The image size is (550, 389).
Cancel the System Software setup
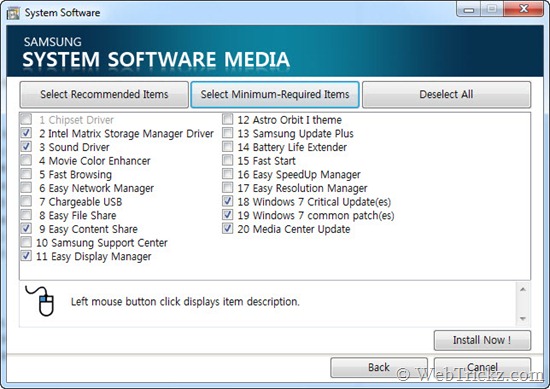click(x=482, y=367)
